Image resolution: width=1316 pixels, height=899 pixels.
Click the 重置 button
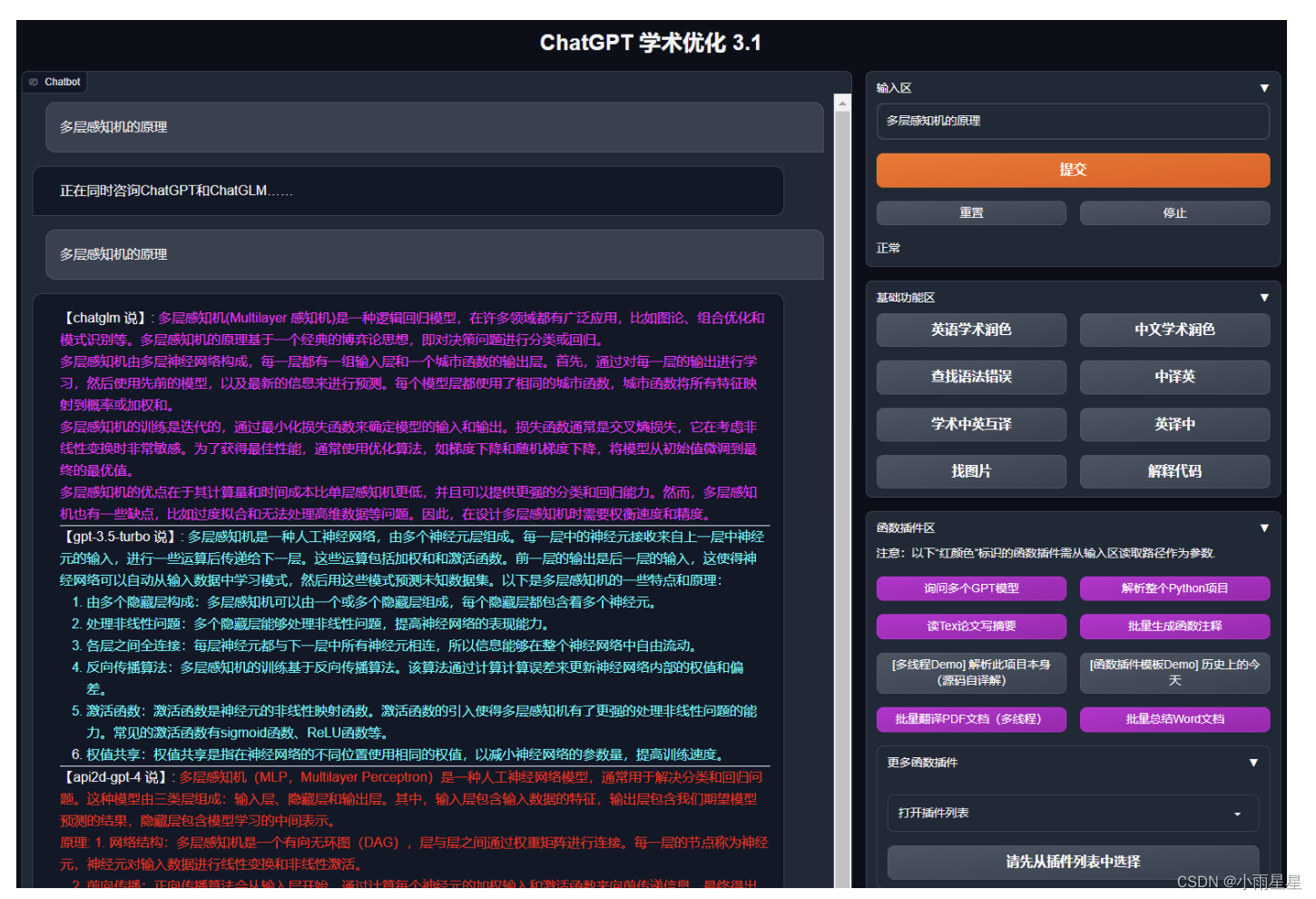[971, 212]
